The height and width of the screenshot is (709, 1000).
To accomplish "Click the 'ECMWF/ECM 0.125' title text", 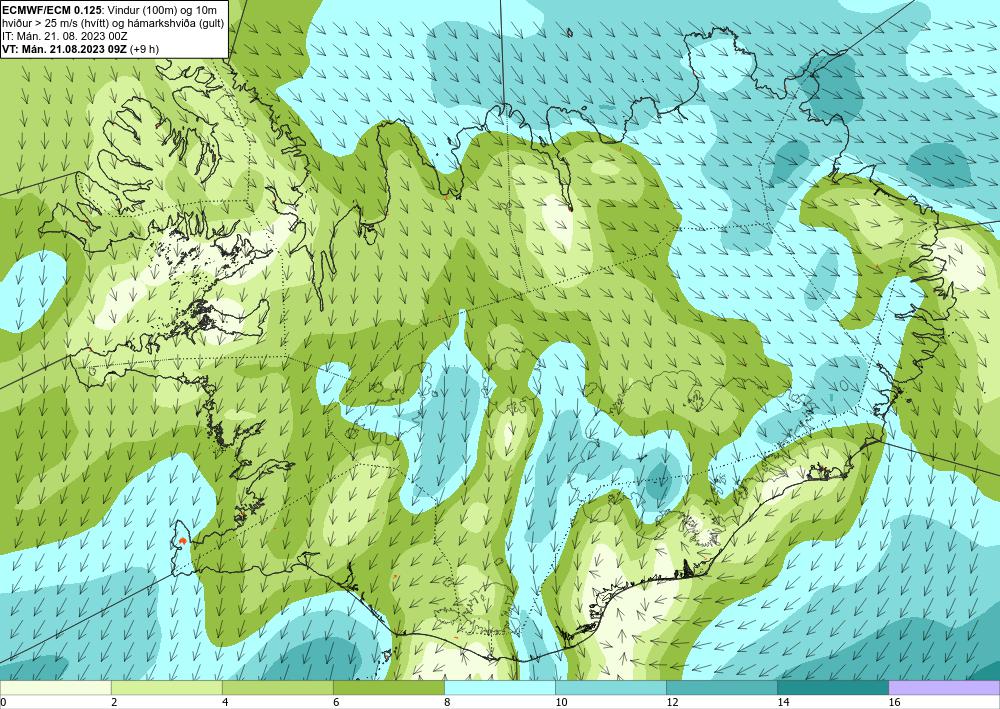I will pos(52,8).
